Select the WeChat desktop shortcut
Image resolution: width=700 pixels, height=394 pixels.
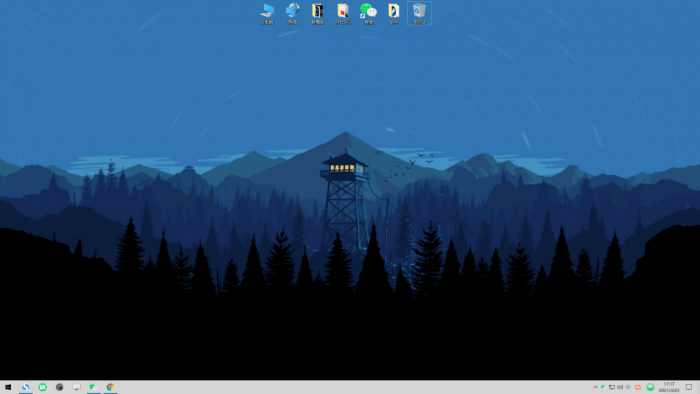click(368, 13)
